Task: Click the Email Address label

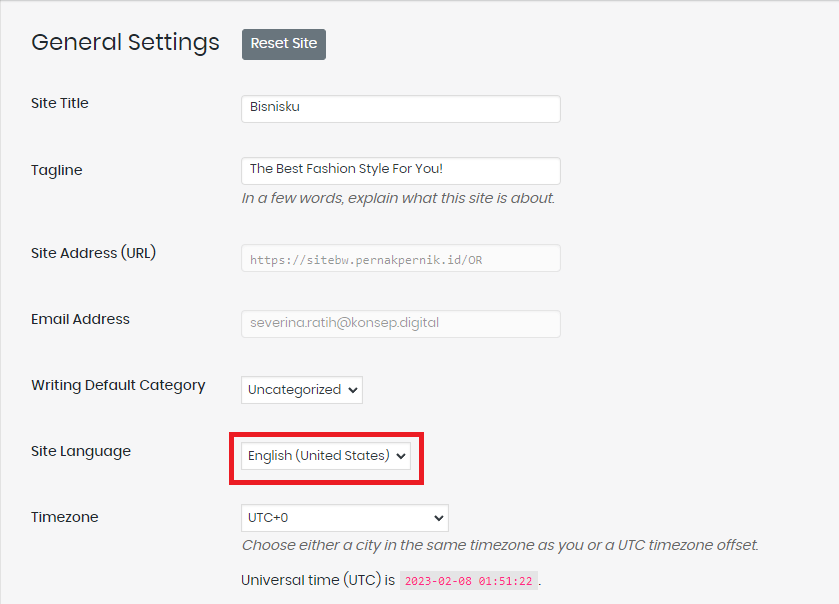Action: (x=80, y=319)
